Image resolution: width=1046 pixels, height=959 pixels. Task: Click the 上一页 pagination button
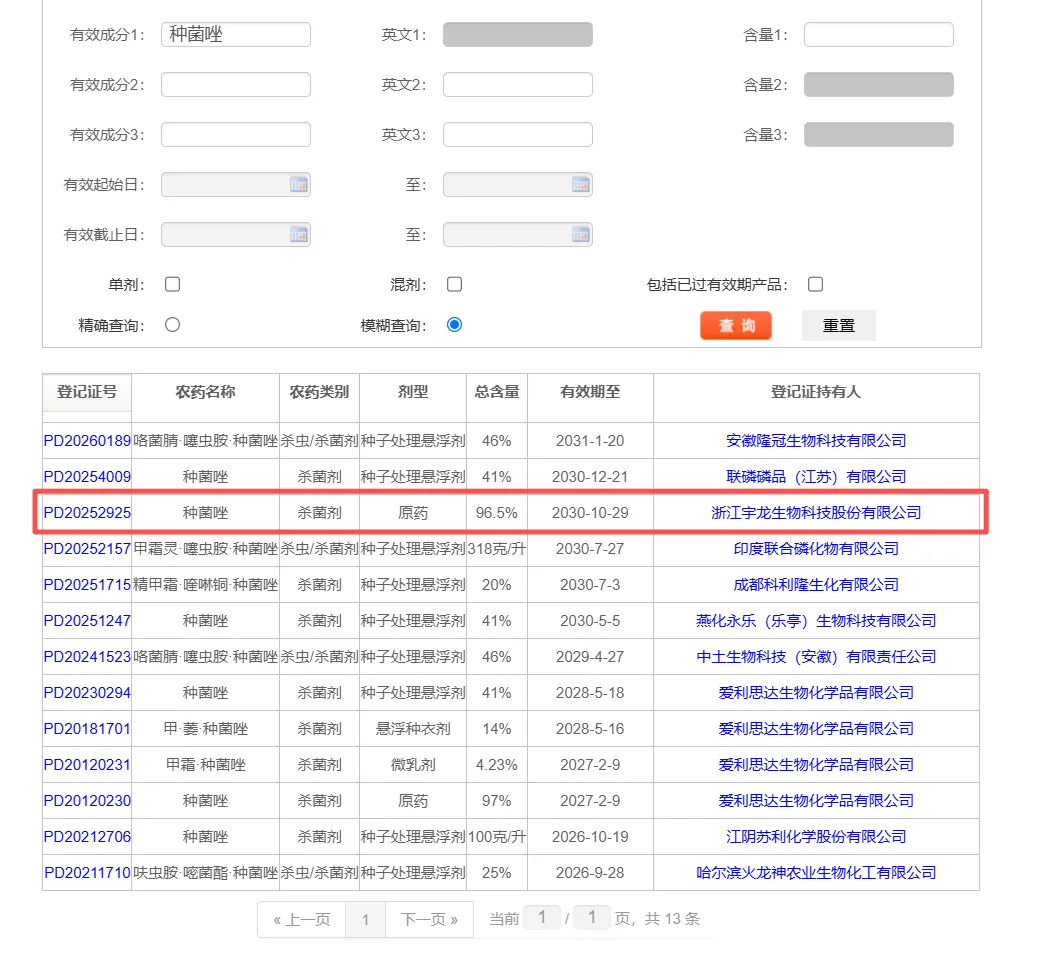click(301, 919)
